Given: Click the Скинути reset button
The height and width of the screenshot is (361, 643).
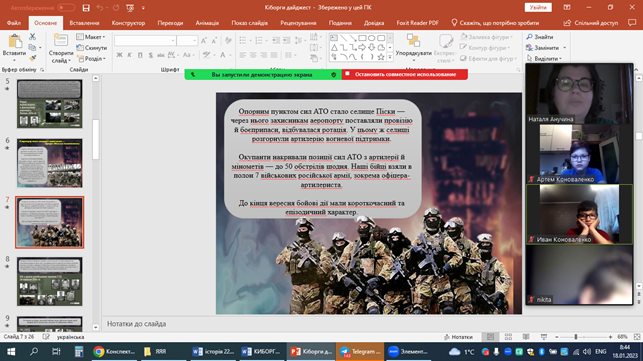Looking at the screenshot, I should (92, 48).
